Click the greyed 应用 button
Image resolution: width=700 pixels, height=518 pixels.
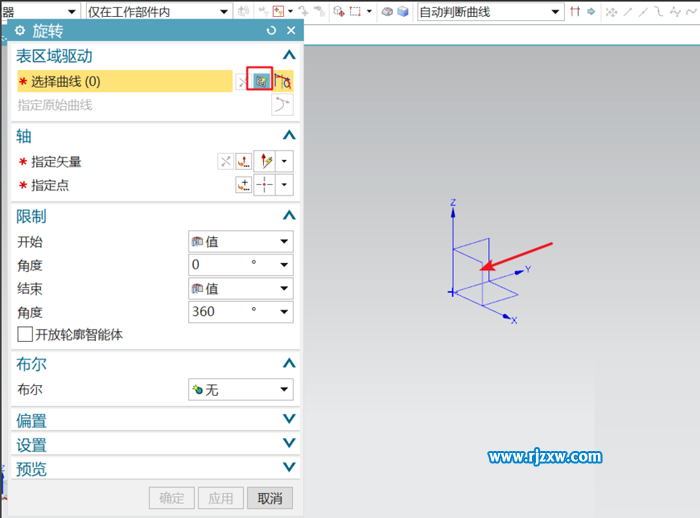tap(221, 498)
